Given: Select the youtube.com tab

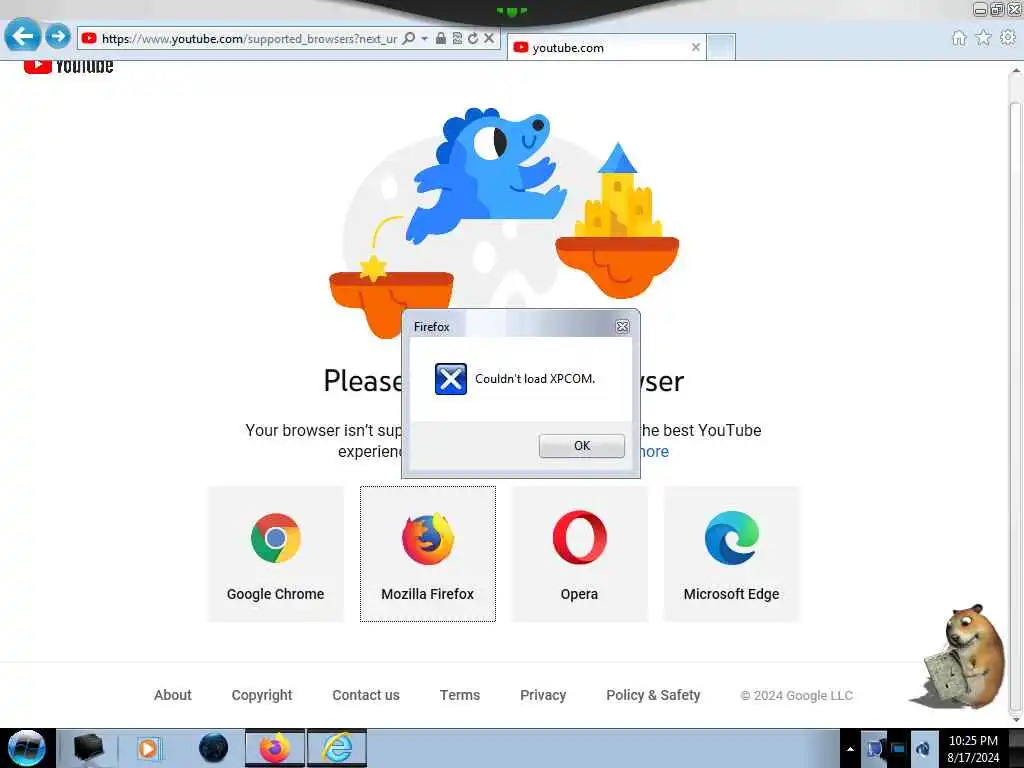Looking at the screenshot, I should pos(606,47).
